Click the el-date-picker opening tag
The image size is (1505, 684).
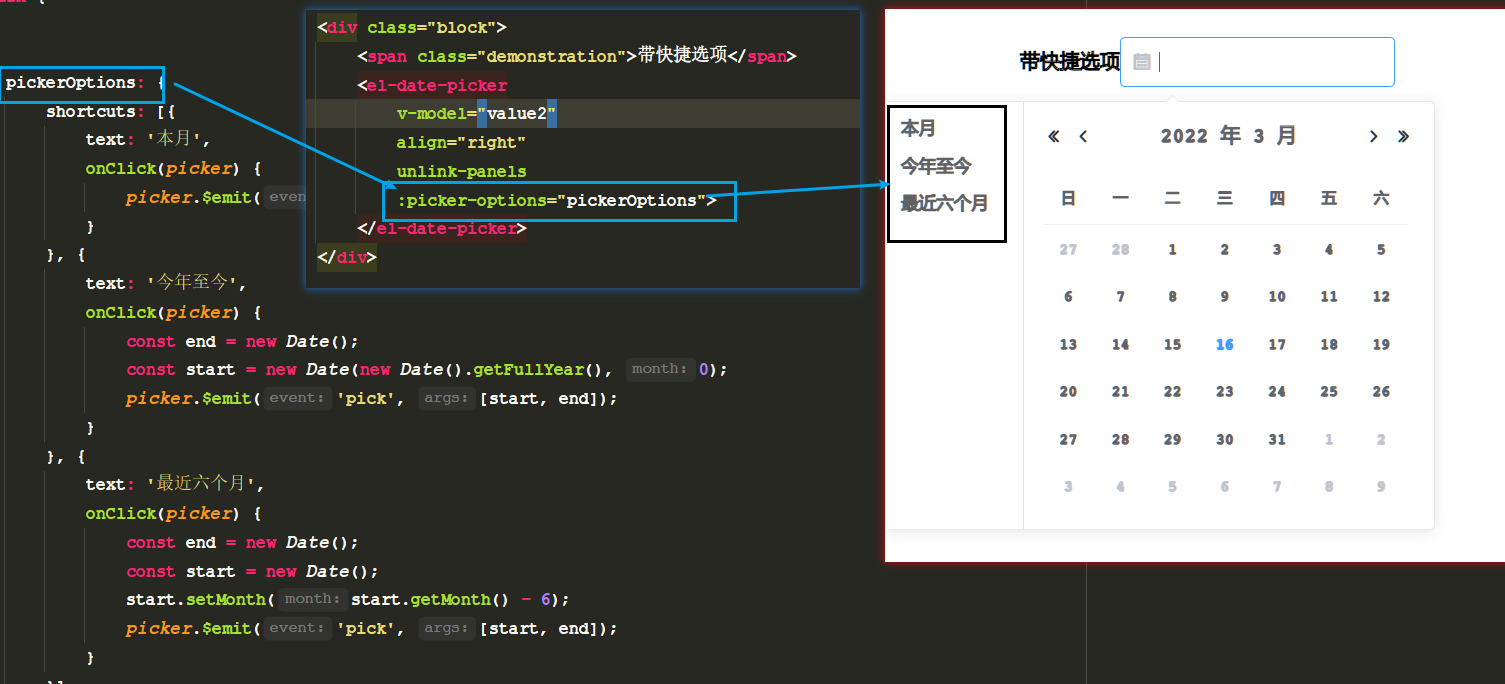pyautogui.click(x=433, y=85)
